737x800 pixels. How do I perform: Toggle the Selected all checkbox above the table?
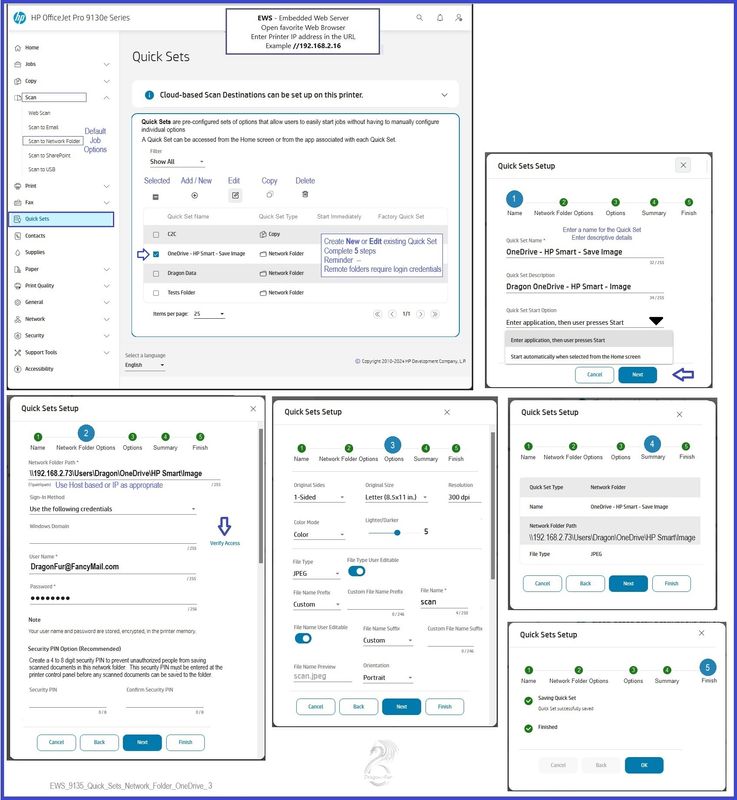(156, 197)
